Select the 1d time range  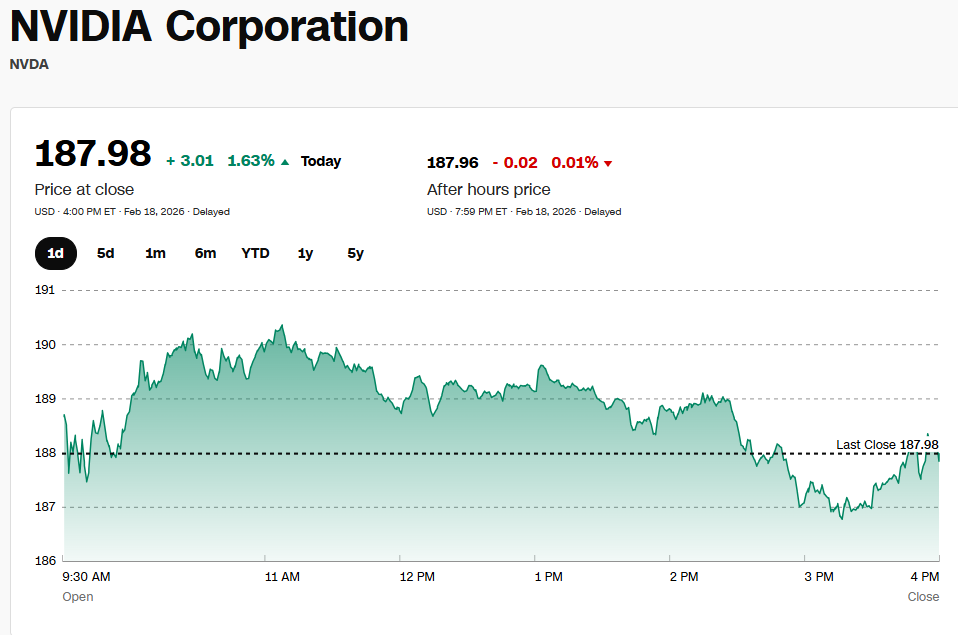pyautogui.click(x=56, y=253)
